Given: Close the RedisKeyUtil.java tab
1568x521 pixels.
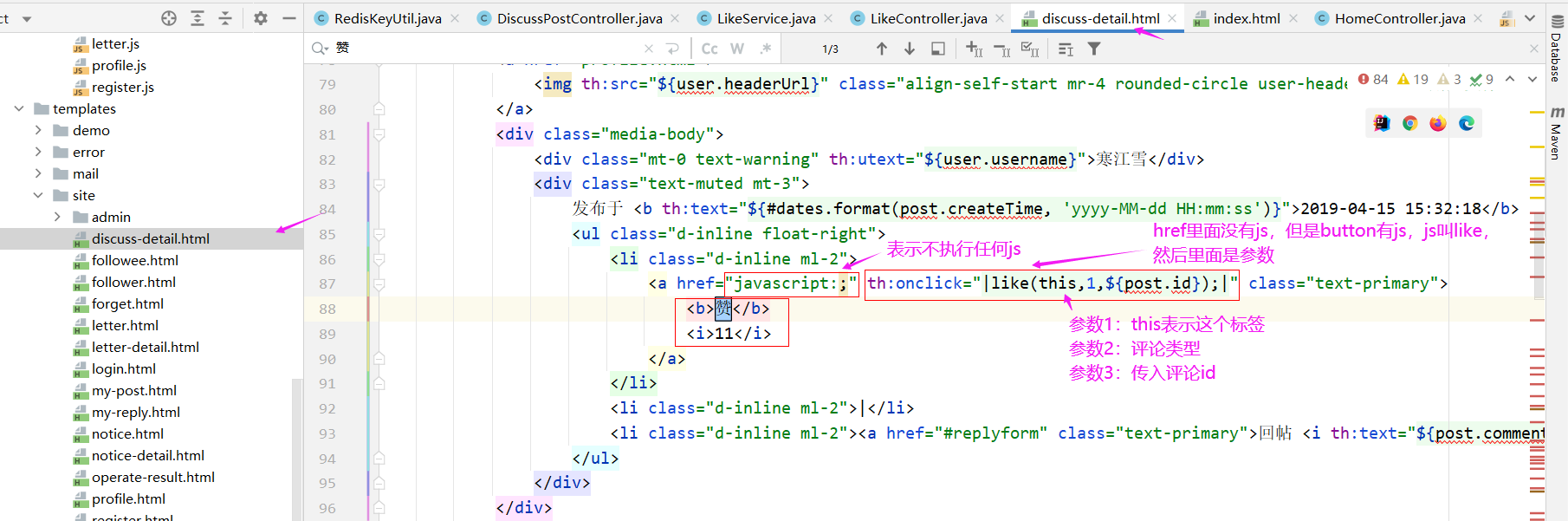Looking at the screenshot, I should click(455, 18).
